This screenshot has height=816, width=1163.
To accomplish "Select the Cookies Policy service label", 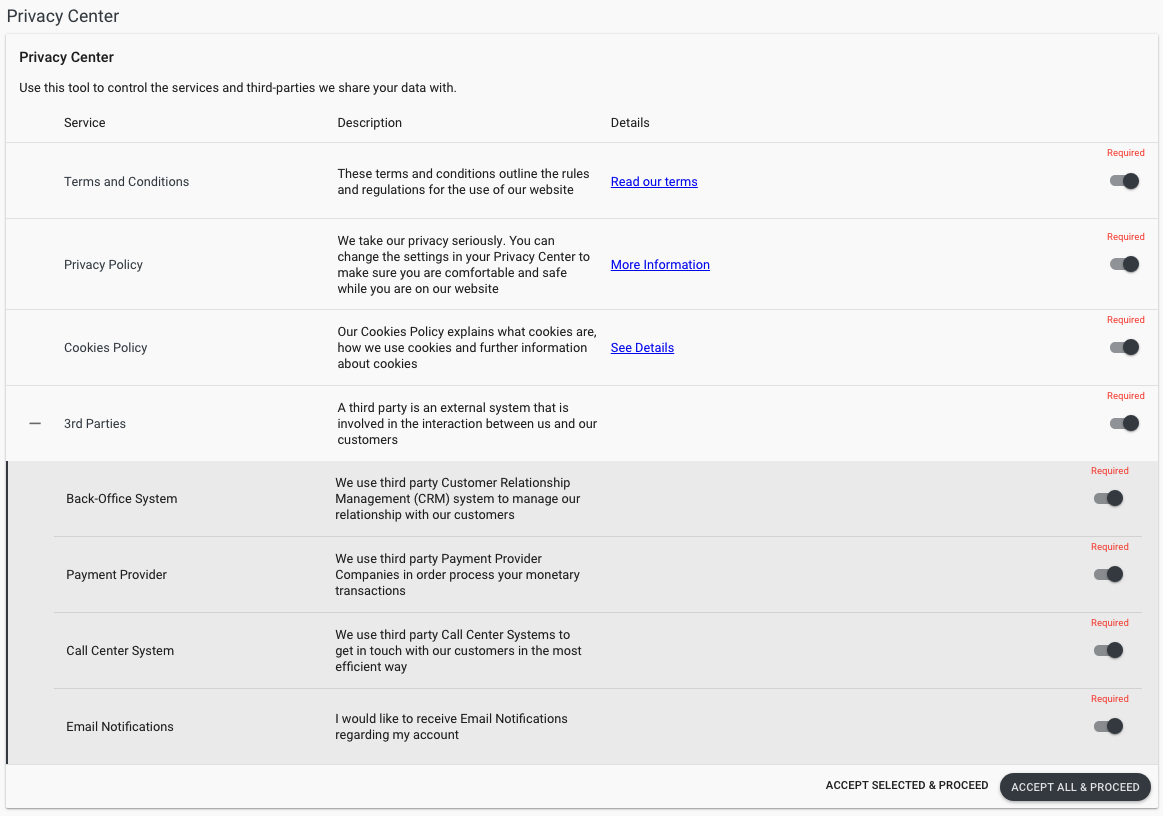I will (105, 348).
